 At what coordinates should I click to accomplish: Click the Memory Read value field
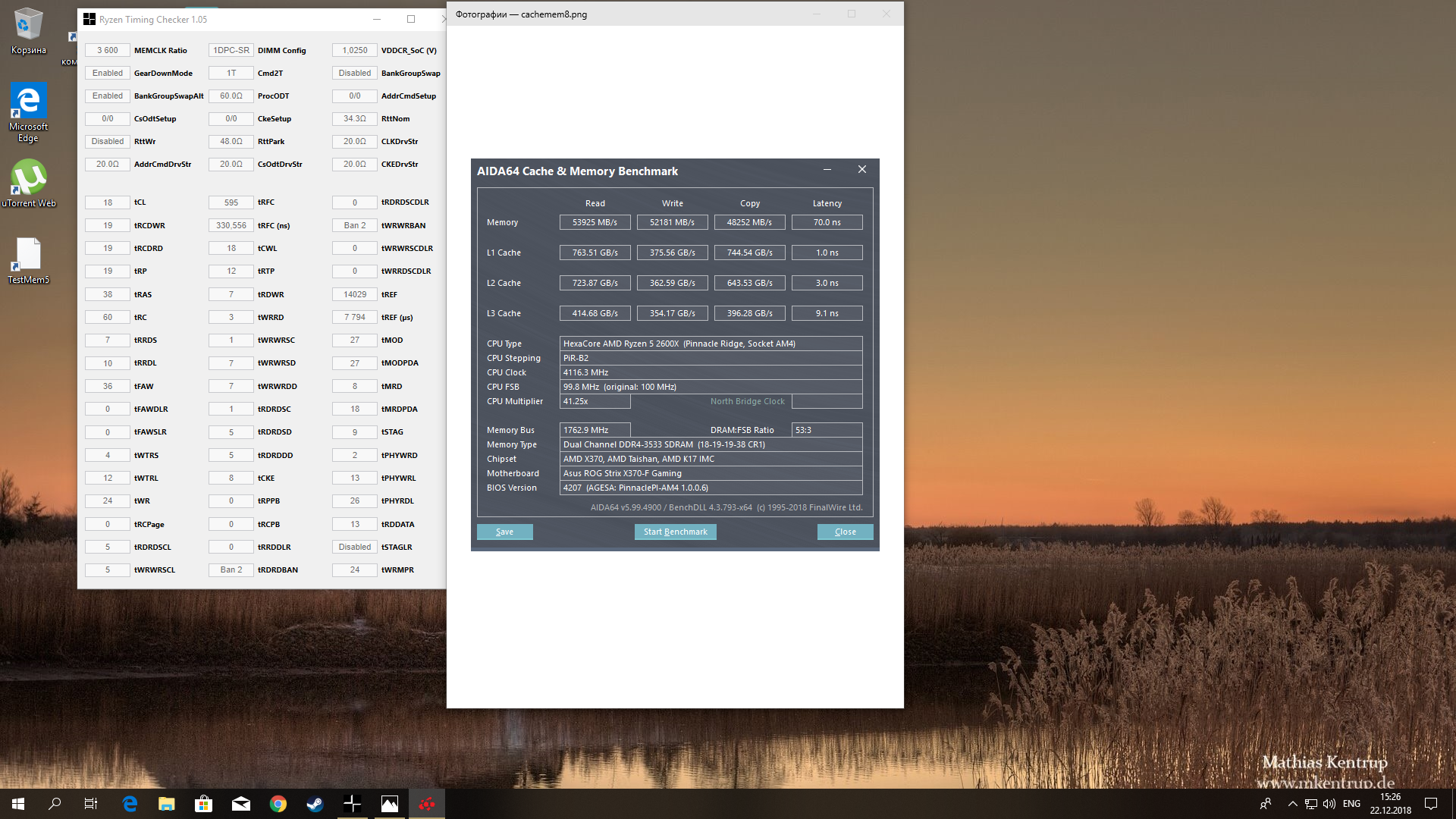[595, 222]
